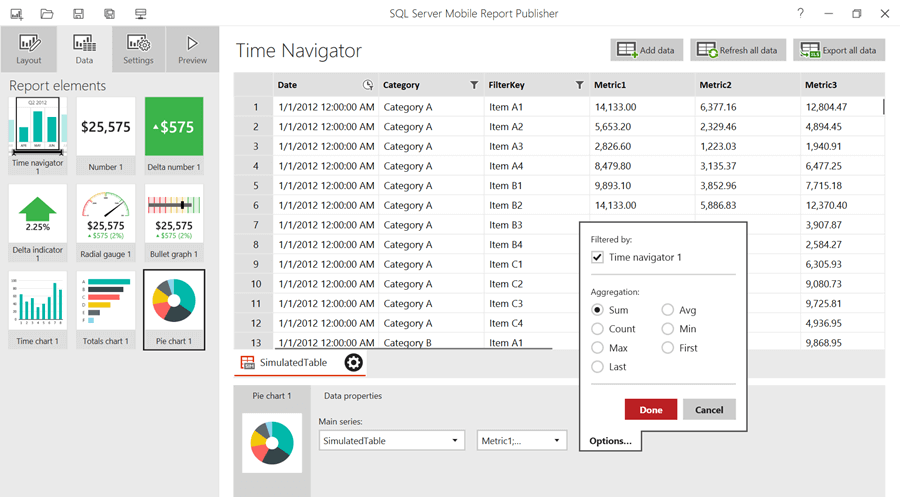Image resolution: width=900 pixels, height=497 pixels.
Task: Open the Metric1 field dropdown
Action: pos(522,441)
